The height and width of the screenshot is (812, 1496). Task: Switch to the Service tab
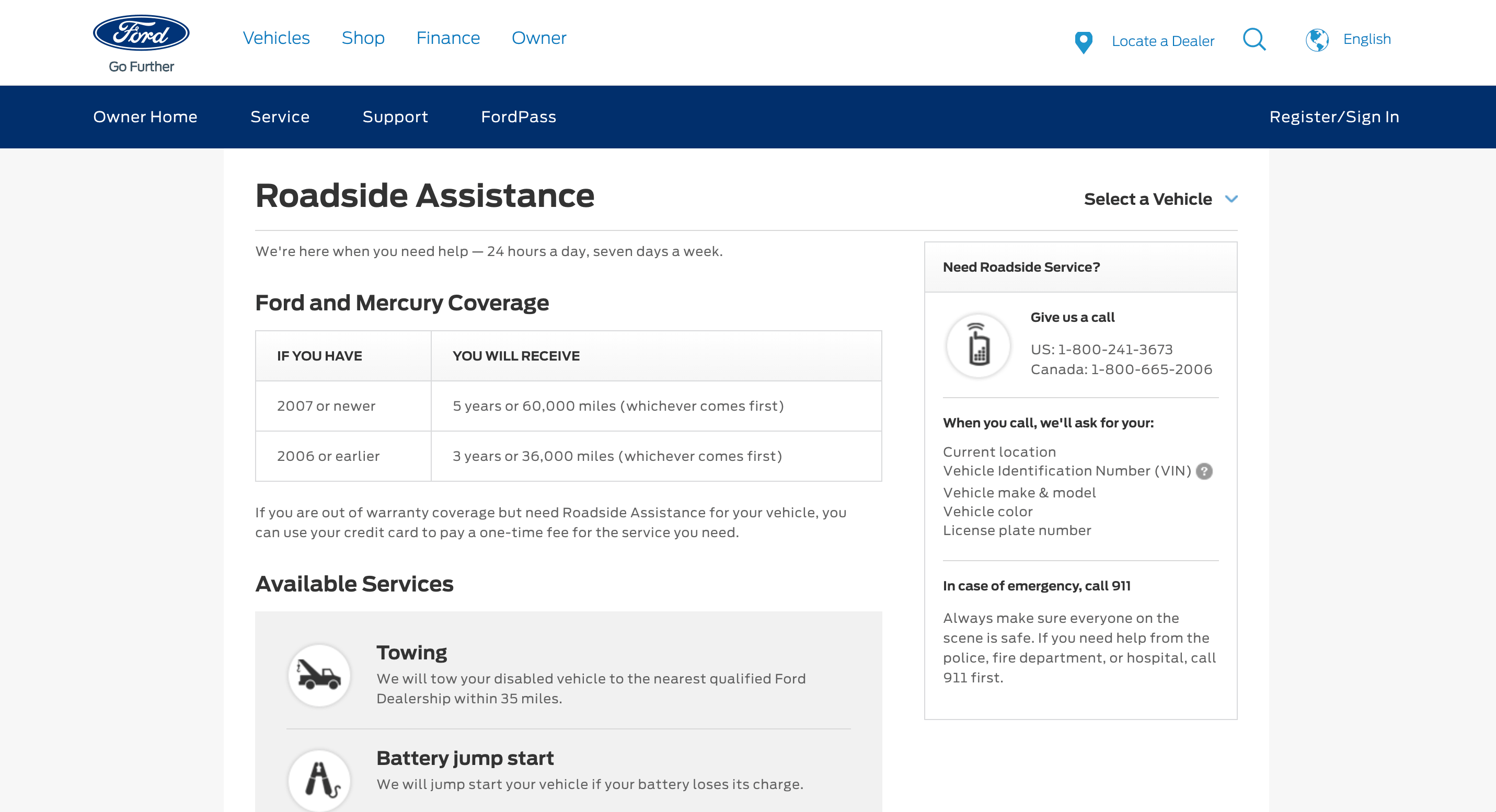(x=279, y=117)
